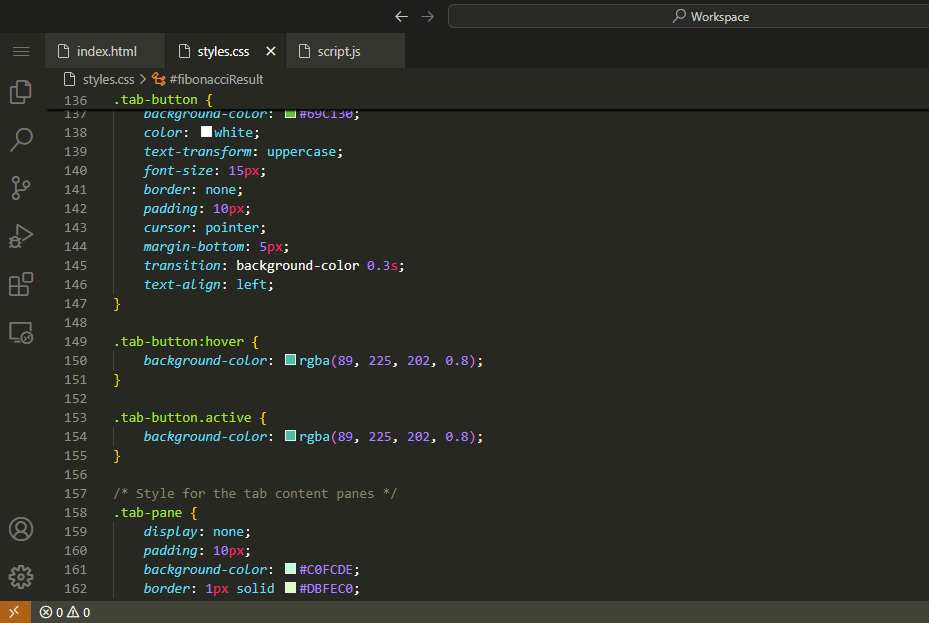Open color picker for #C0FCDE swatch
The height and width of the screenshot is (623, 929).
291,569
